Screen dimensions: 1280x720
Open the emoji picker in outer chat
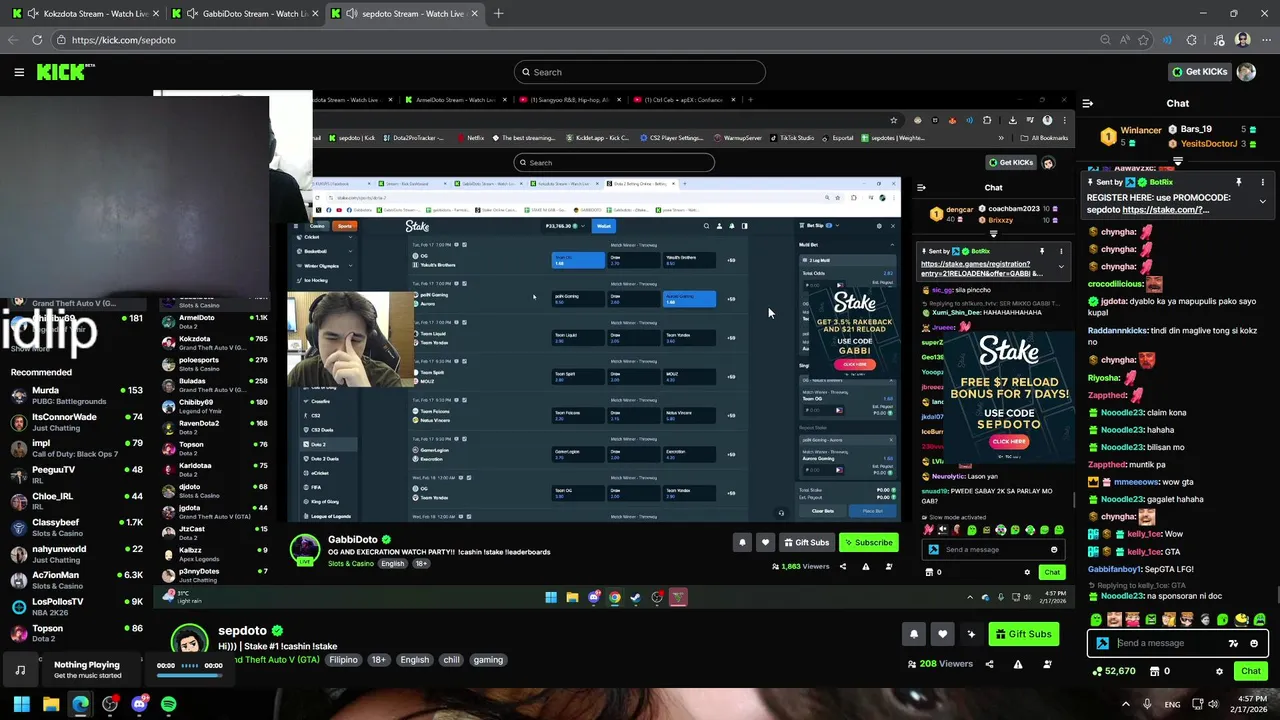pyautogui.click(x=1254, y=644)
